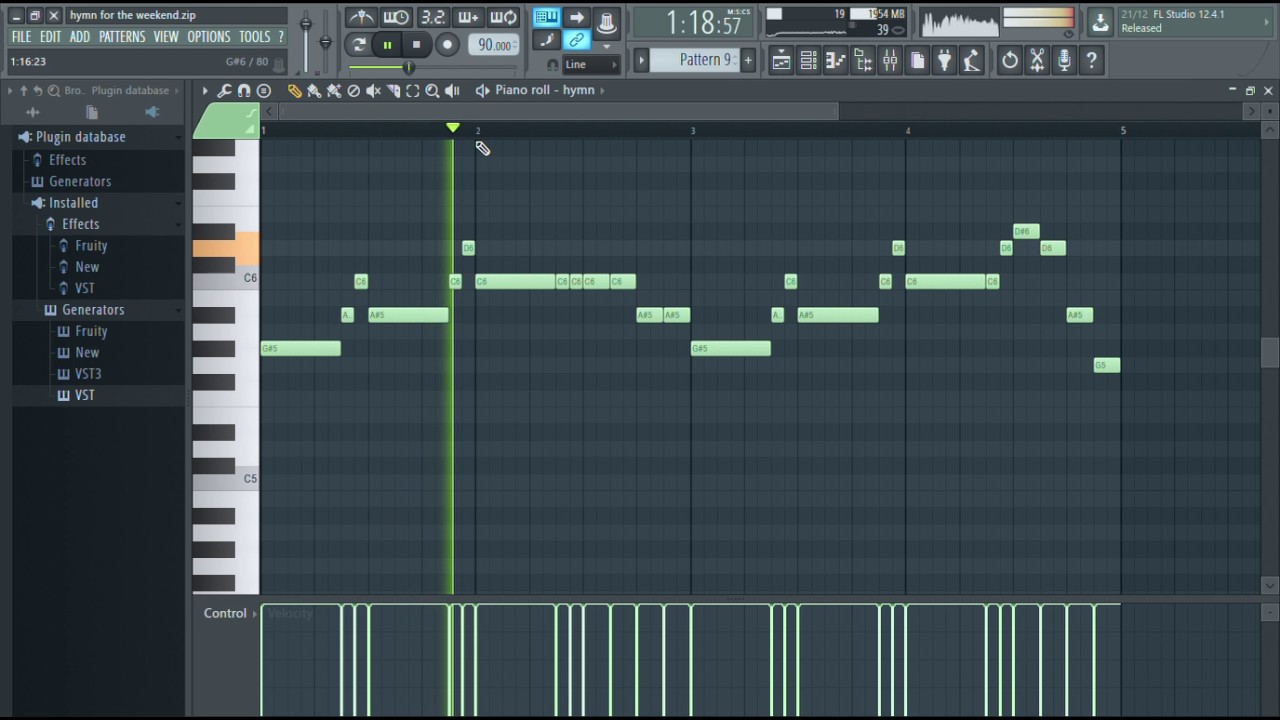Toggle blend recording overdub

(467, 17)
